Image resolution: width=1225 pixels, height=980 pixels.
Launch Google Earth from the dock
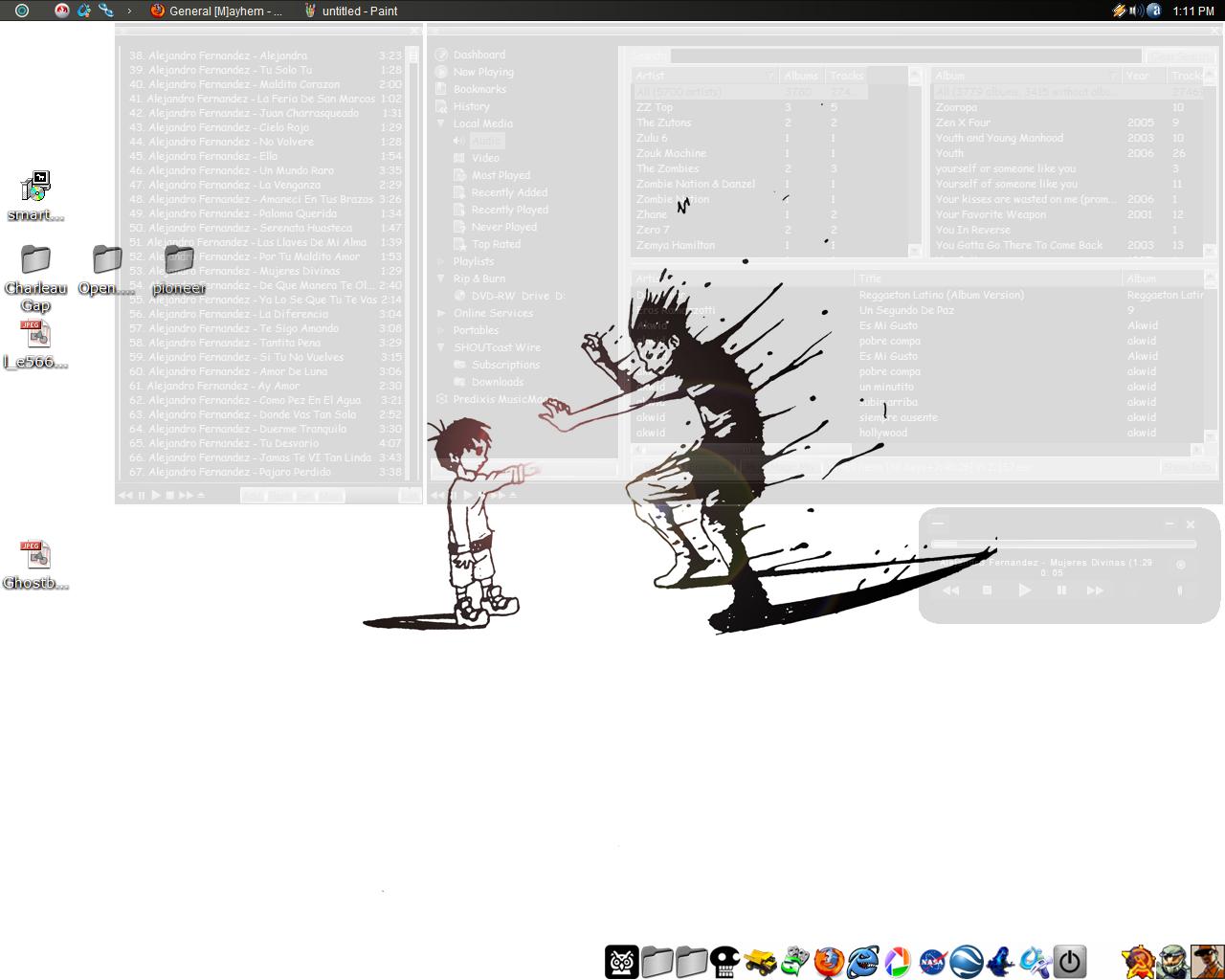pos(967,961)
